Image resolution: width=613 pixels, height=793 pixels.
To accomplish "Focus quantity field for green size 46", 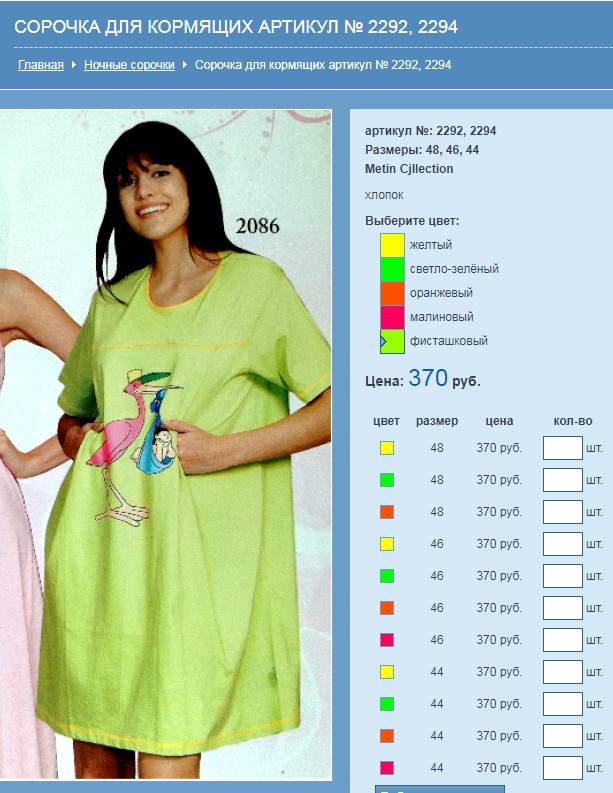I will coord(563,576).
